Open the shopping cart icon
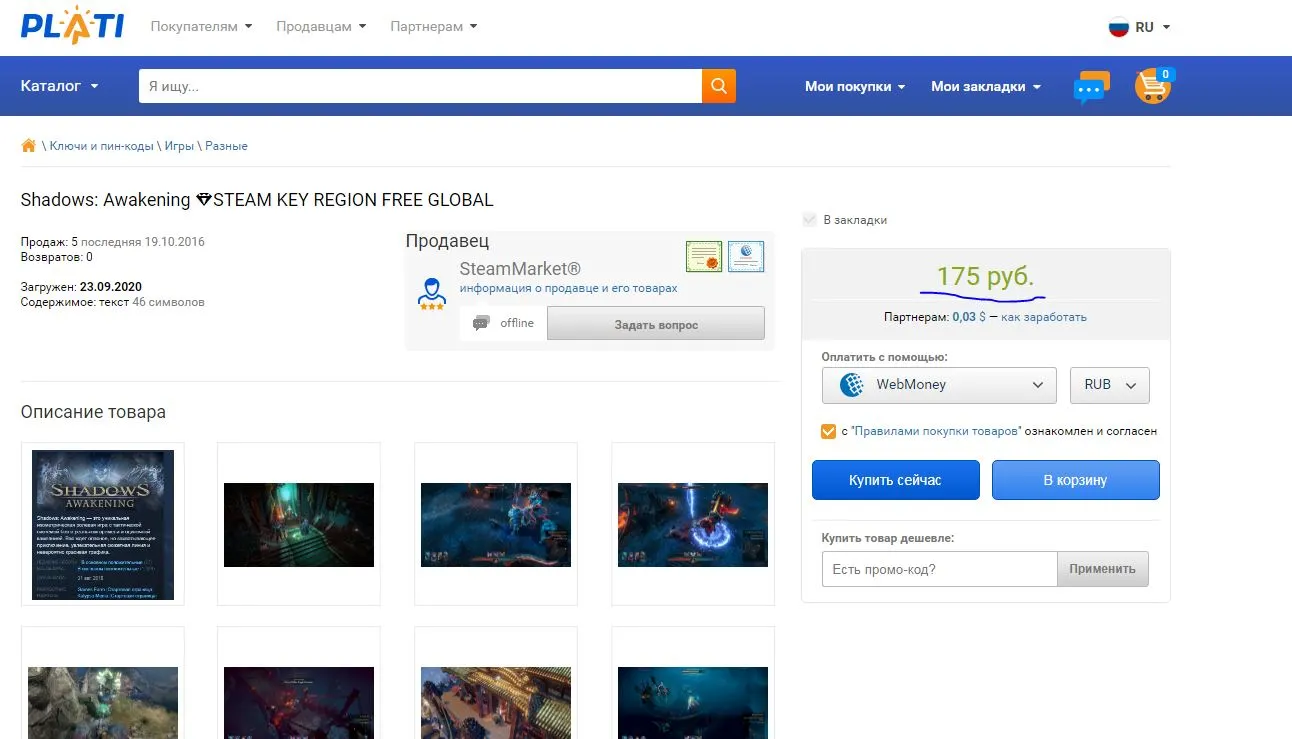This screenshot has height=739, width=1292. pyautogui.click(x=1153, y=86)
